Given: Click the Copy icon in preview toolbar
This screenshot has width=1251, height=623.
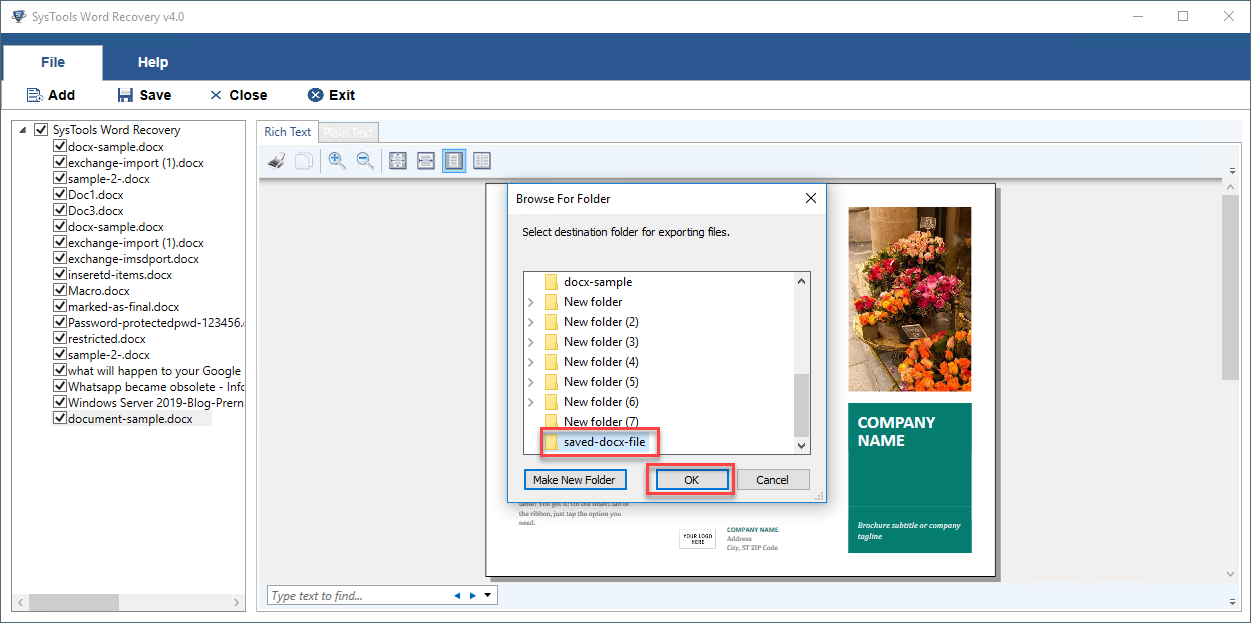Looking at the screenshot, I should [304, 160].
